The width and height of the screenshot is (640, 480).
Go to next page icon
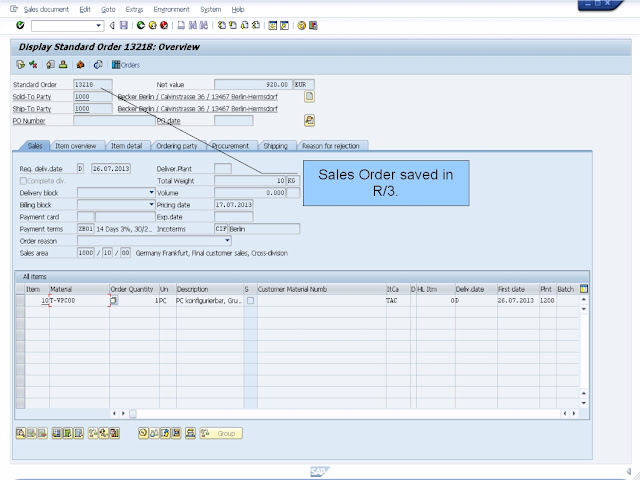[x=244, y=25]
